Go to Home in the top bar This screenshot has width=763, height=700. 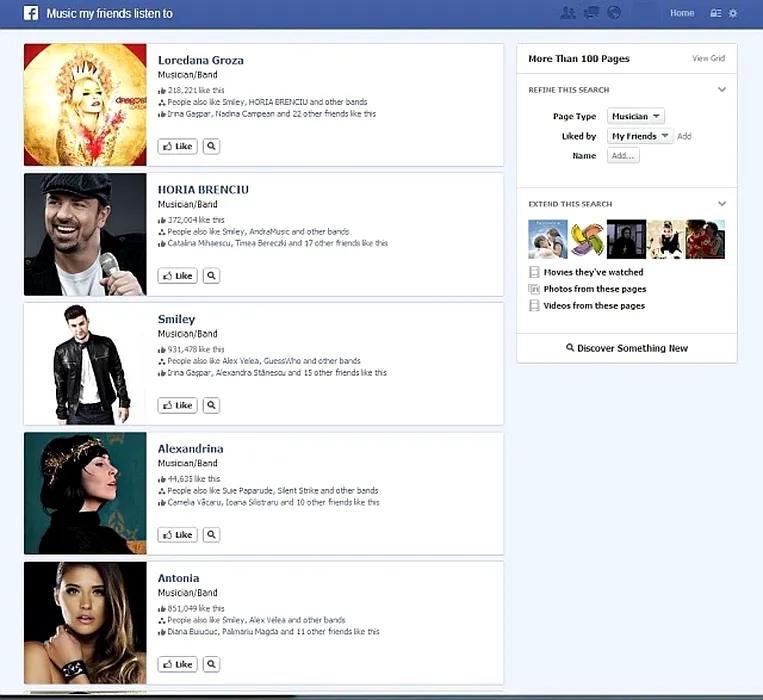click(682, 13)
